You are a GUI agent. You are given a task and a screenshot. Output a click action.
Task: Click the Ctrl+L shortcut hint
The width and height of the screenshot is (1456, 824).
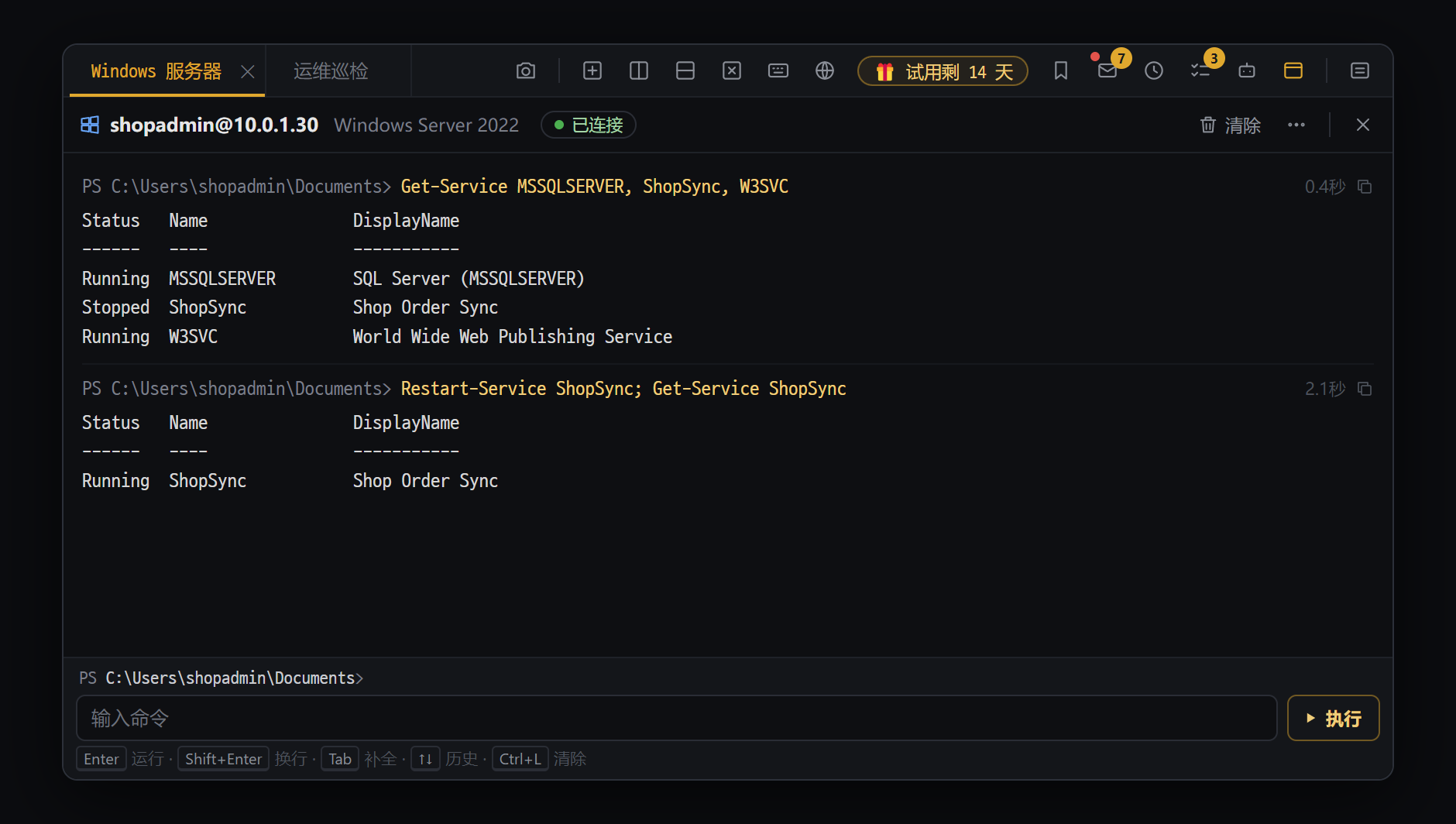[x=520, y=759]
